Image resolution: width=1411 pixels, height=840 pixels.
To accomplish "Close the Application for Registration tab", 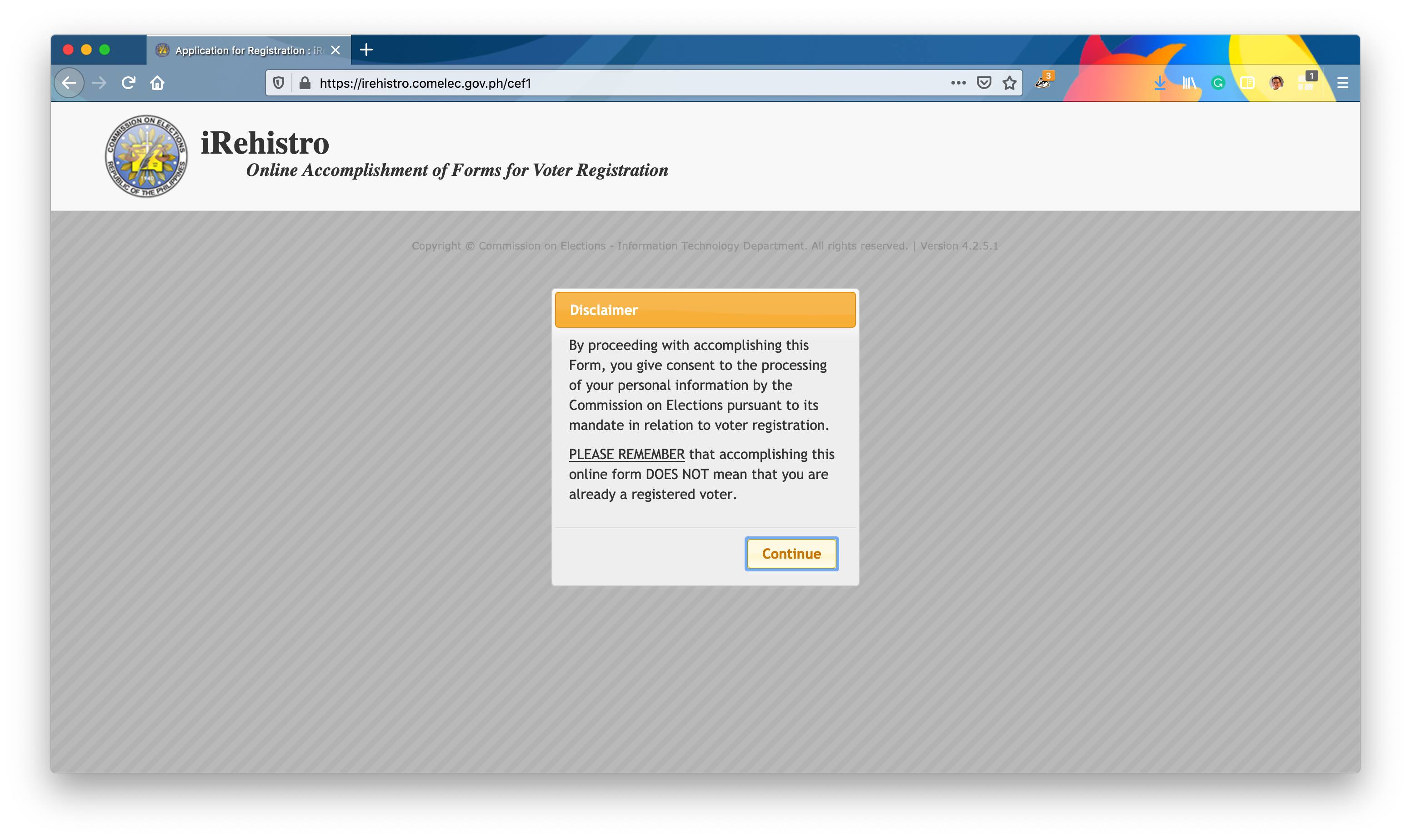I will [x=335, y=50].
